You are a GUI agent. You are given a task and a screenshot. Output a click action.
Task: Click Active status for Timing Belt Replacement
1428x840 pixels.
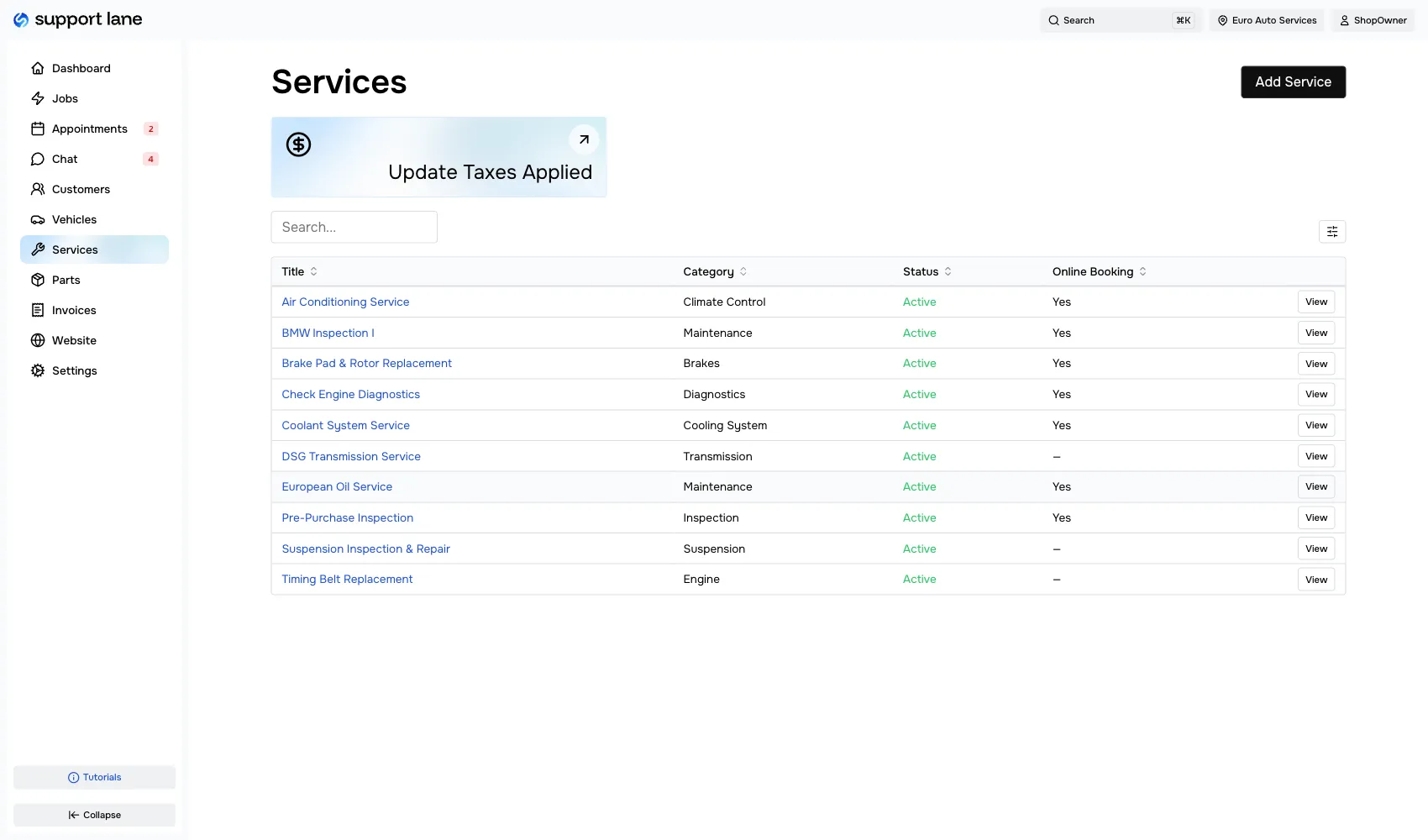919,579
